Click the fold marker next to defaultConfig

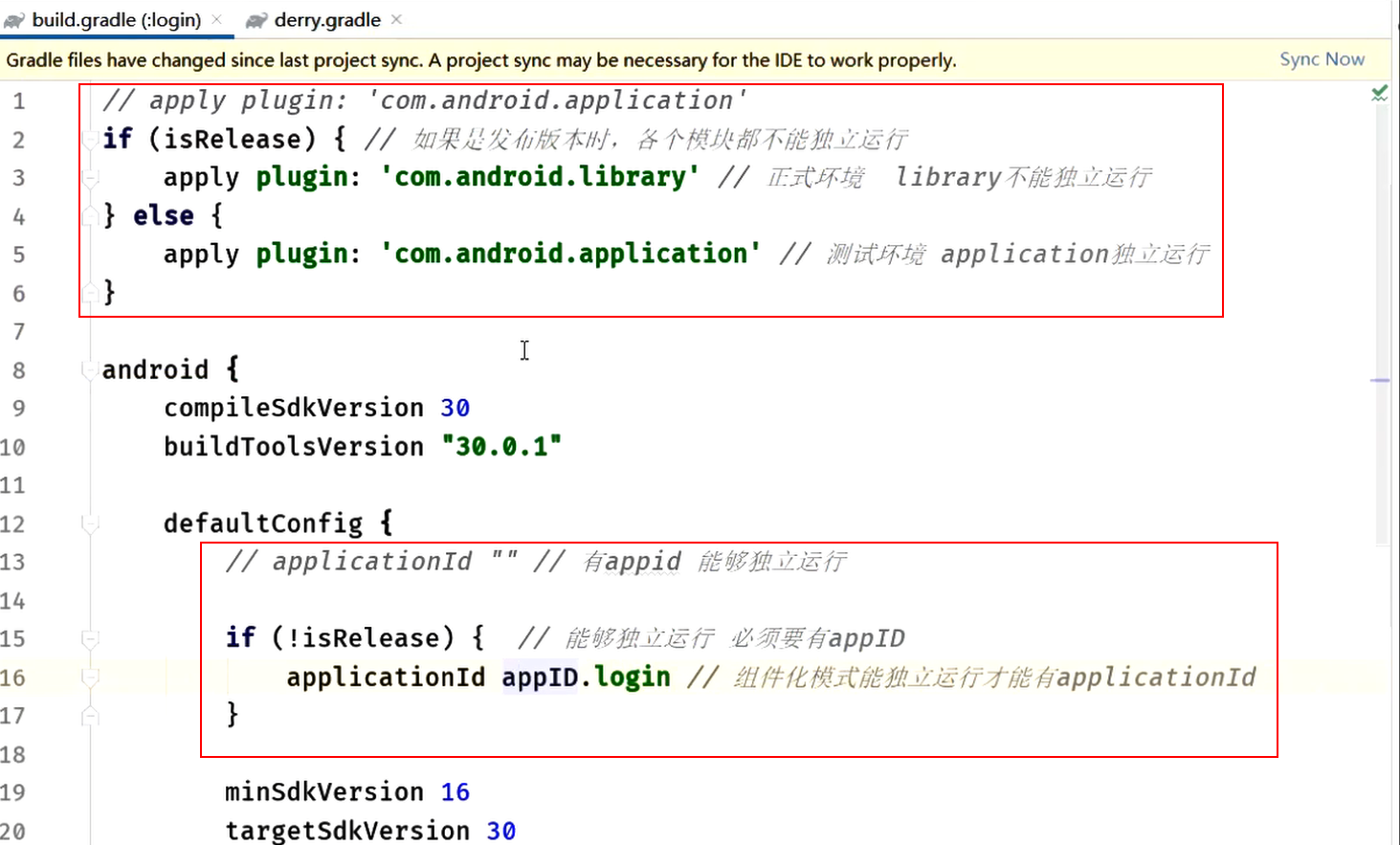[91, 522]
